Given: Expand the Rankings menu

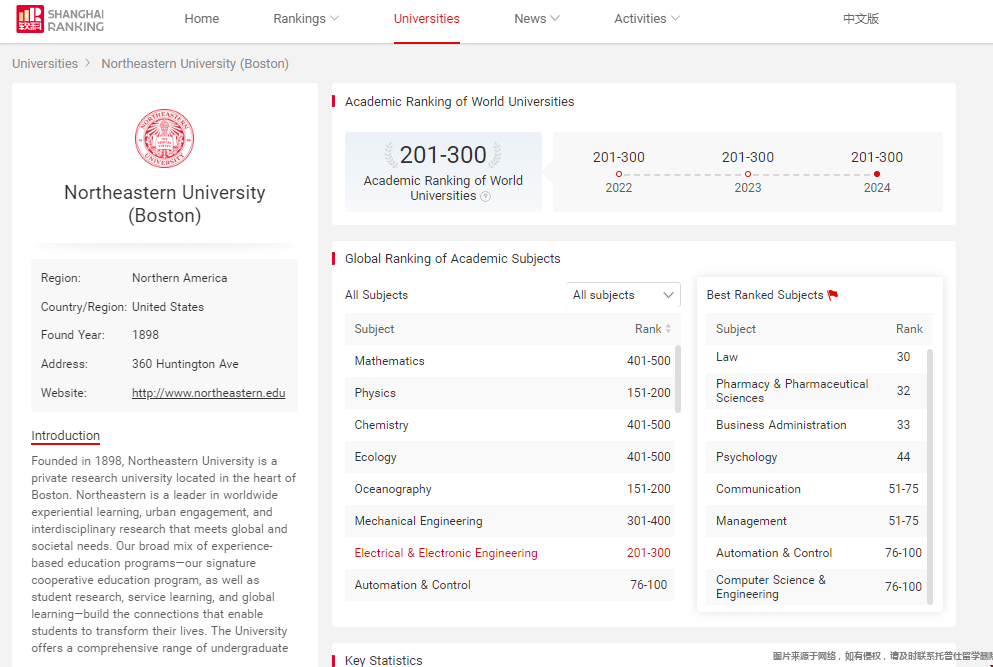Looking at the screenshot, I should pos(306,19).
